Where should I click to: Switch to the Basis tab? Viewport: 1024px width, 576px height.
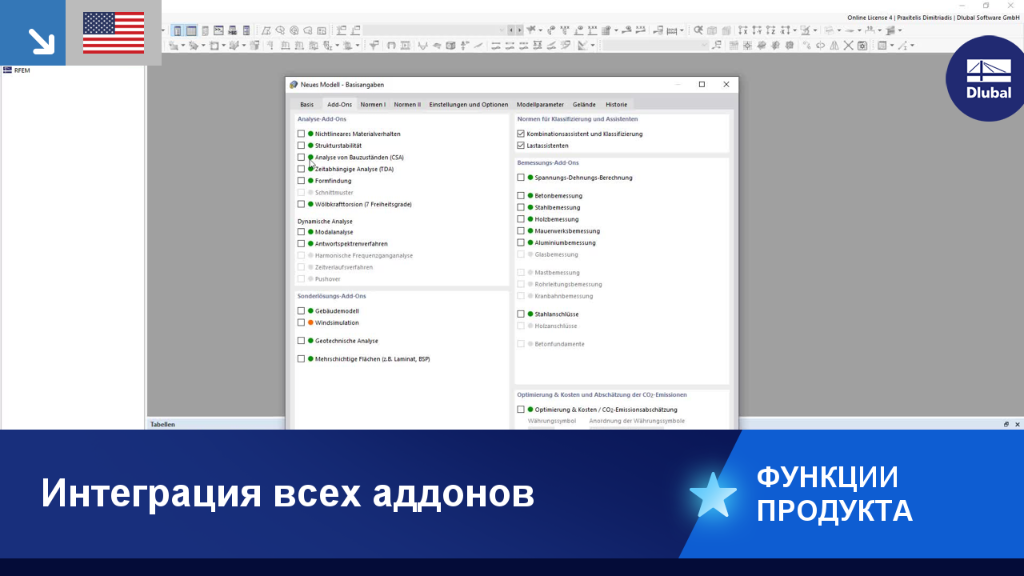307,104
